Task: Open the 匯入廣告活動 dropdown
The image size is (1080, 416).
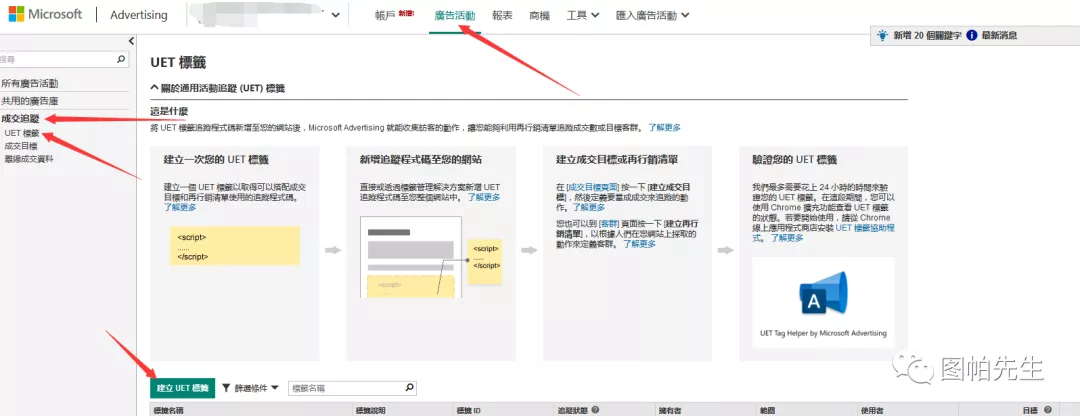Action: point(653,15)
